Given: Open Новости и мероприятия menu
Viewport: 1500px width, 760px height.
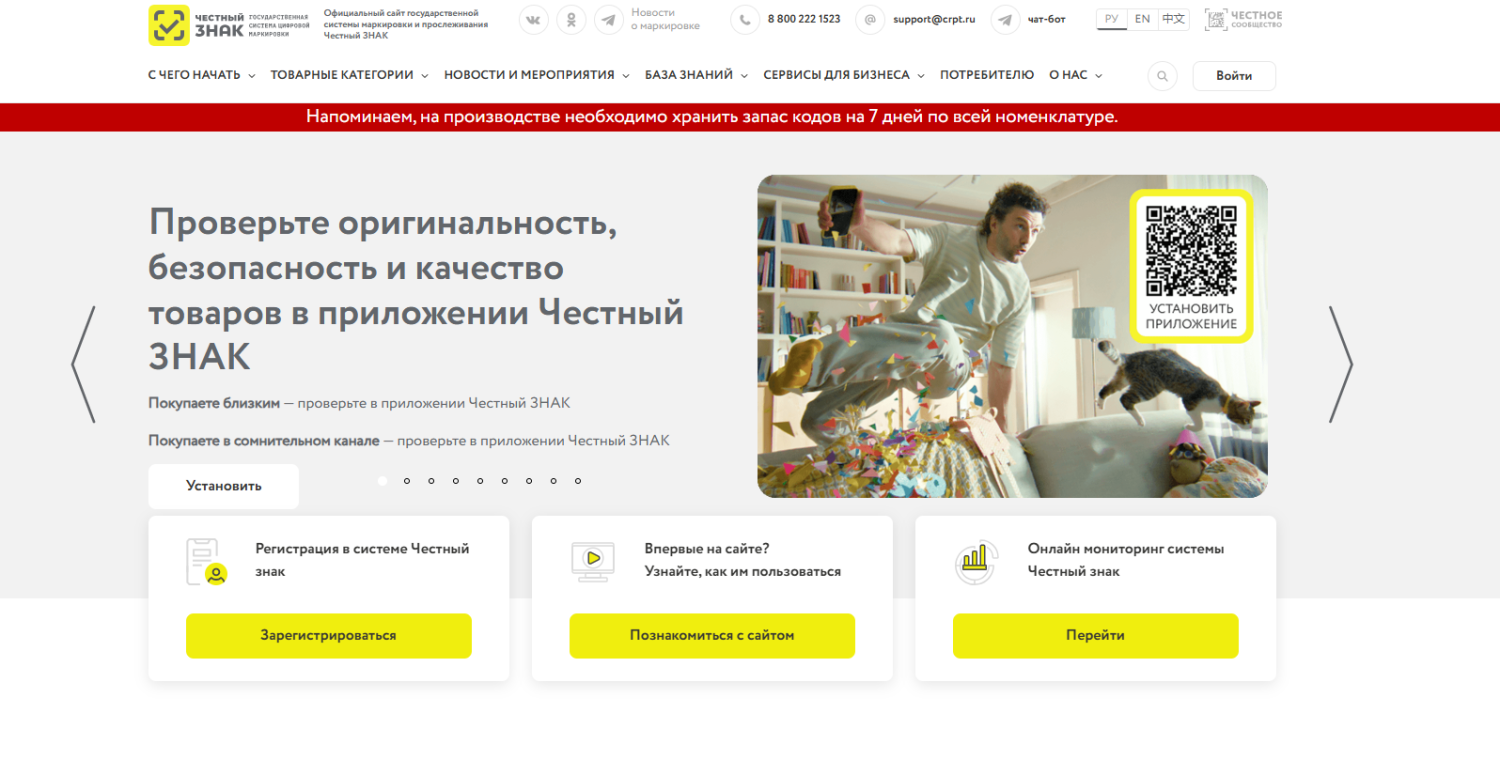Looking at the screenshot, I should 537,75.
